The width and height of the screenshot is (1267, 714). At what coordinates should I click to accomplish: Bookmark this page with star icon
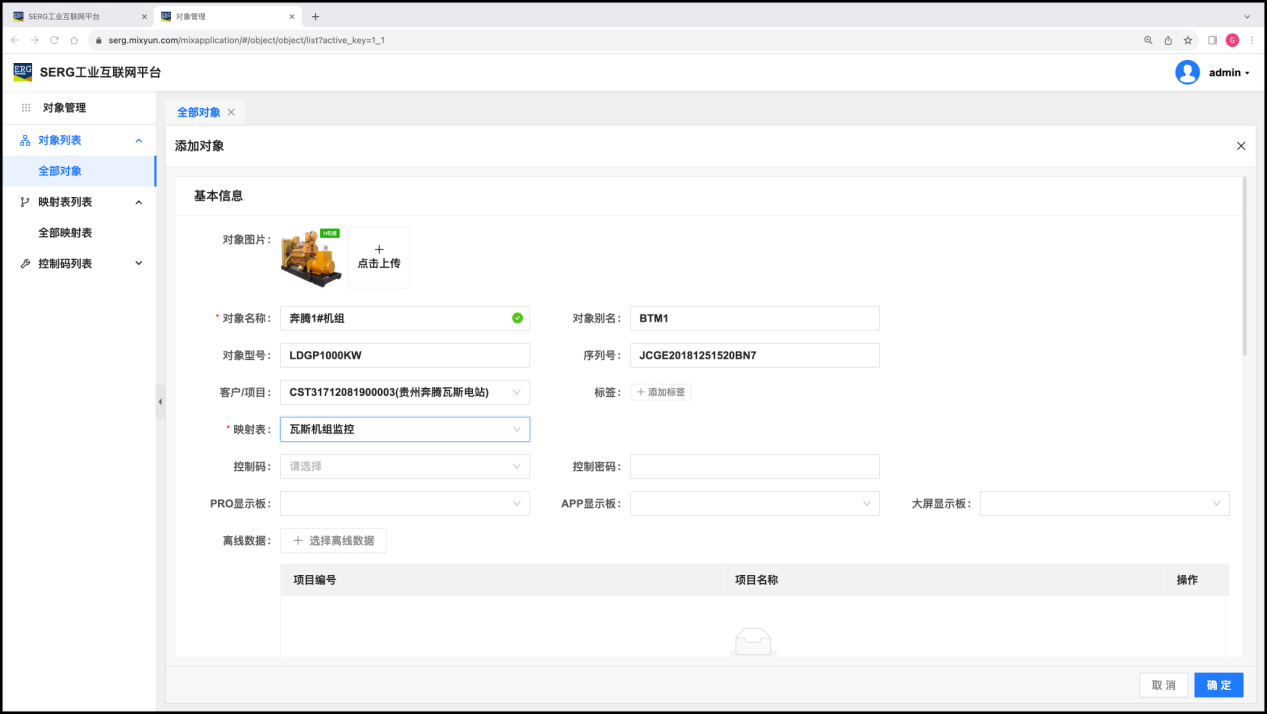(1188, 40)
